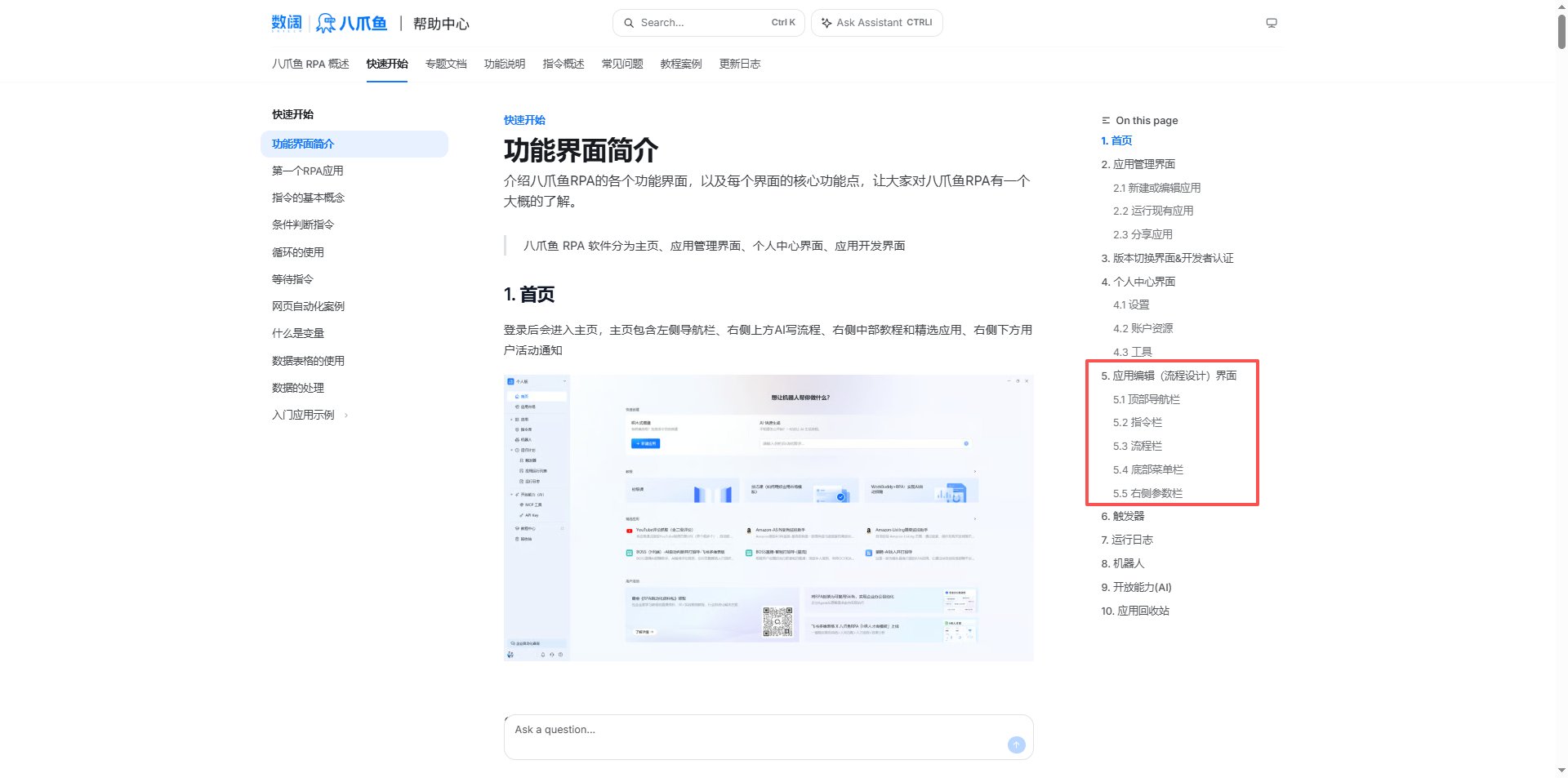Jump to 9. 开放能力(AI)

point(1136,587)
